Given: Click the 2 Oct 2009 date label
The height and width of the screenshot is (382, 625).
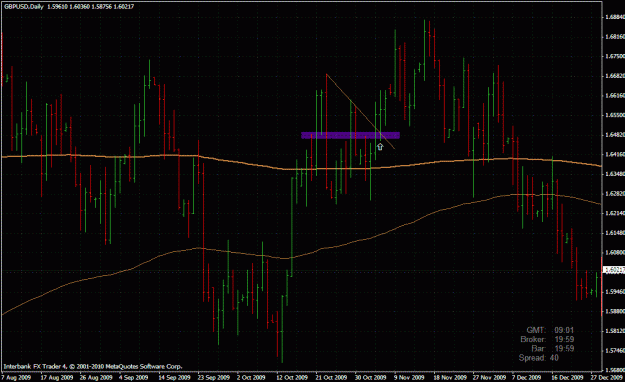Looking at the screenshot, I should click(251, 377).
